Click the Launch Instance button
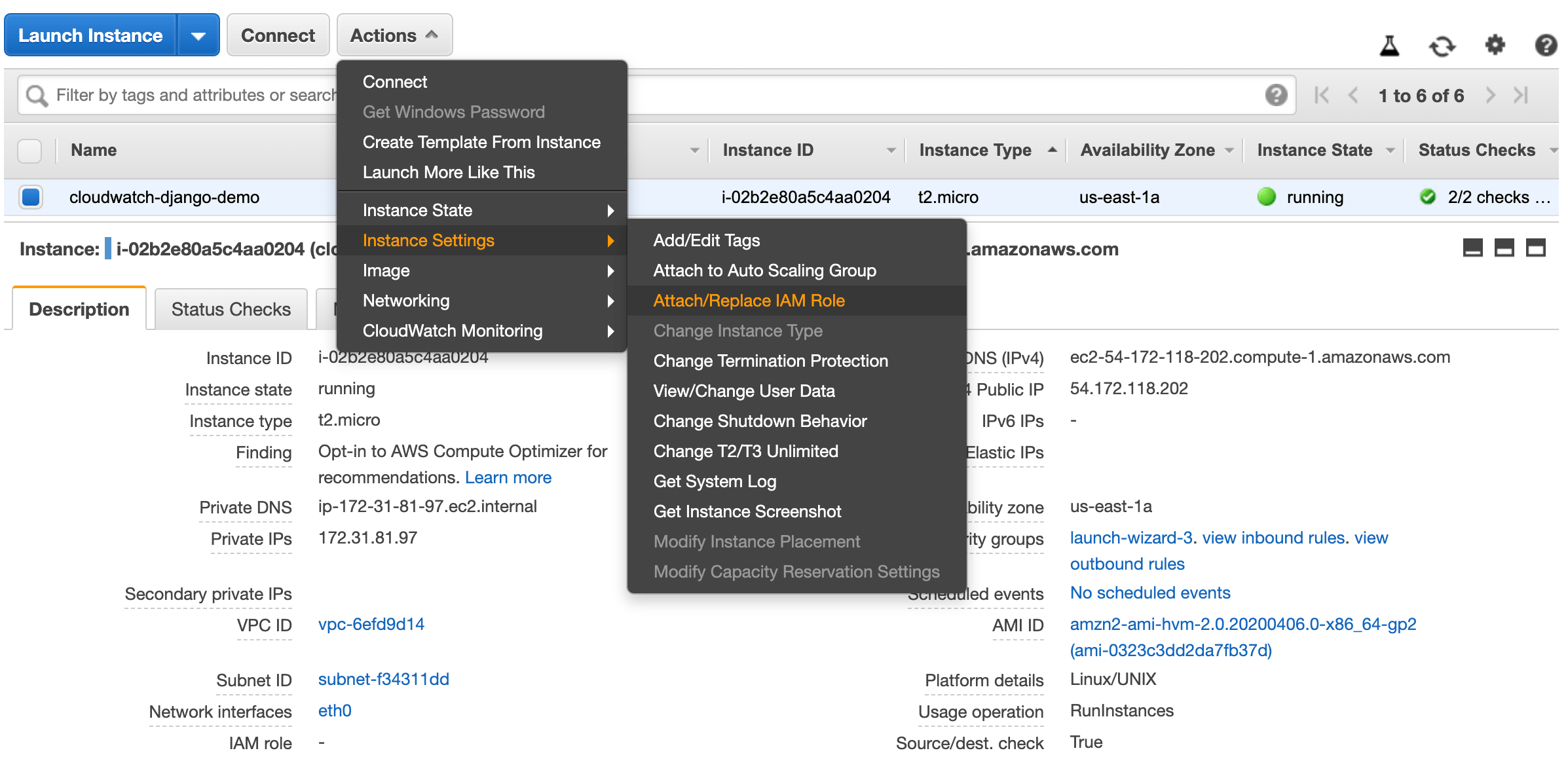Viewport: 1568px width, 757px height. [x=90, y=35]
